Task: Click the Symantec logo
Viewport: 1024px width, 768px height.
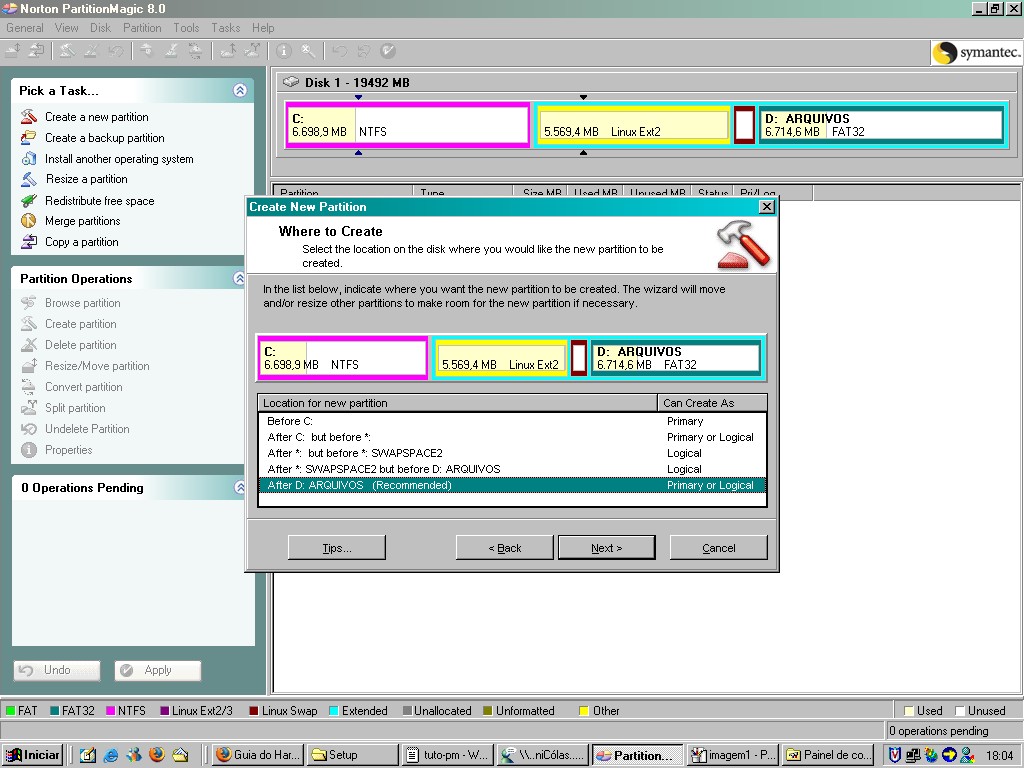Action: pos(976,52)
